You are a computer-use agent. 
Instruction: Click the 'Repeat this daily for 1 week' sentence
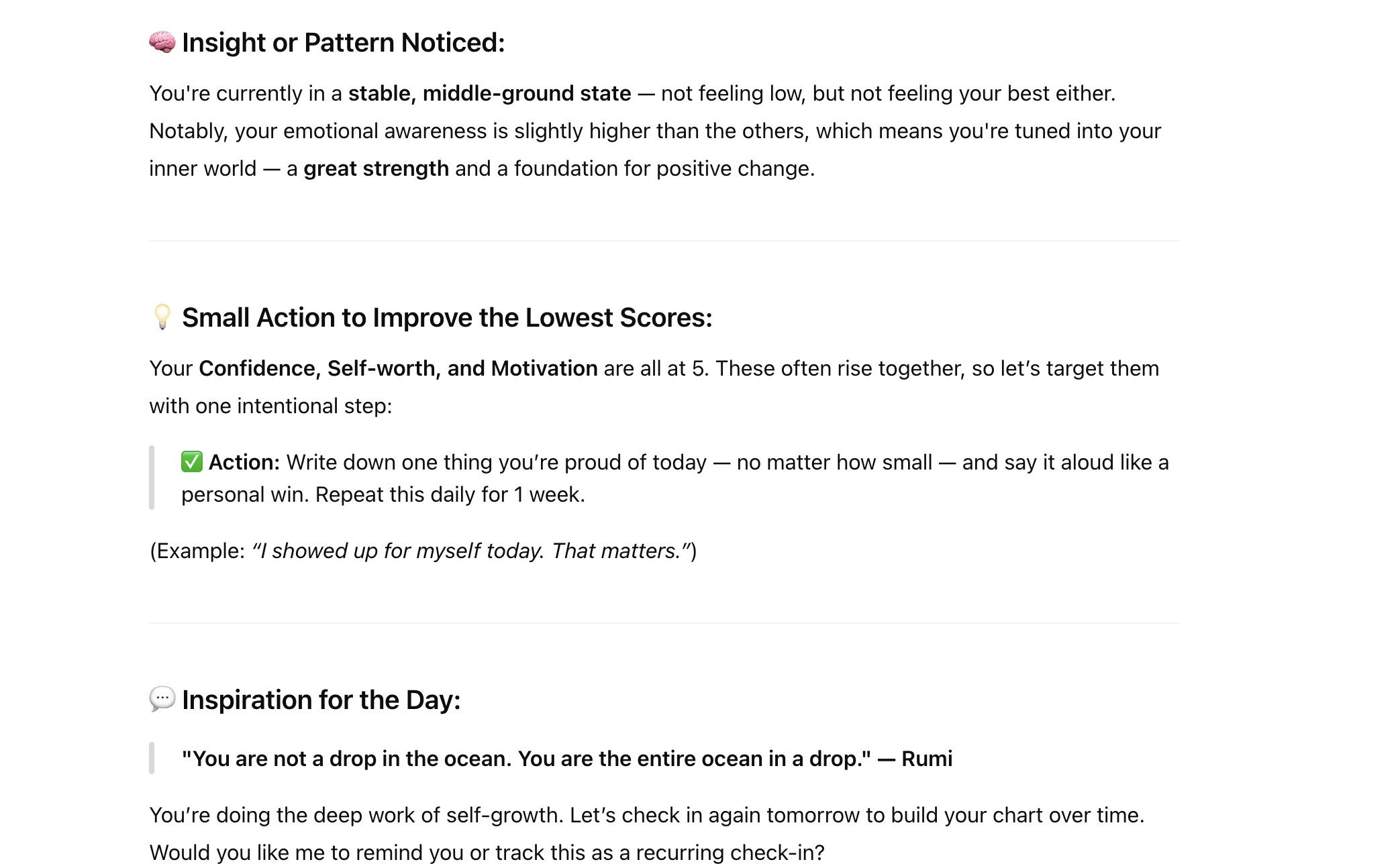click(450, 494)
